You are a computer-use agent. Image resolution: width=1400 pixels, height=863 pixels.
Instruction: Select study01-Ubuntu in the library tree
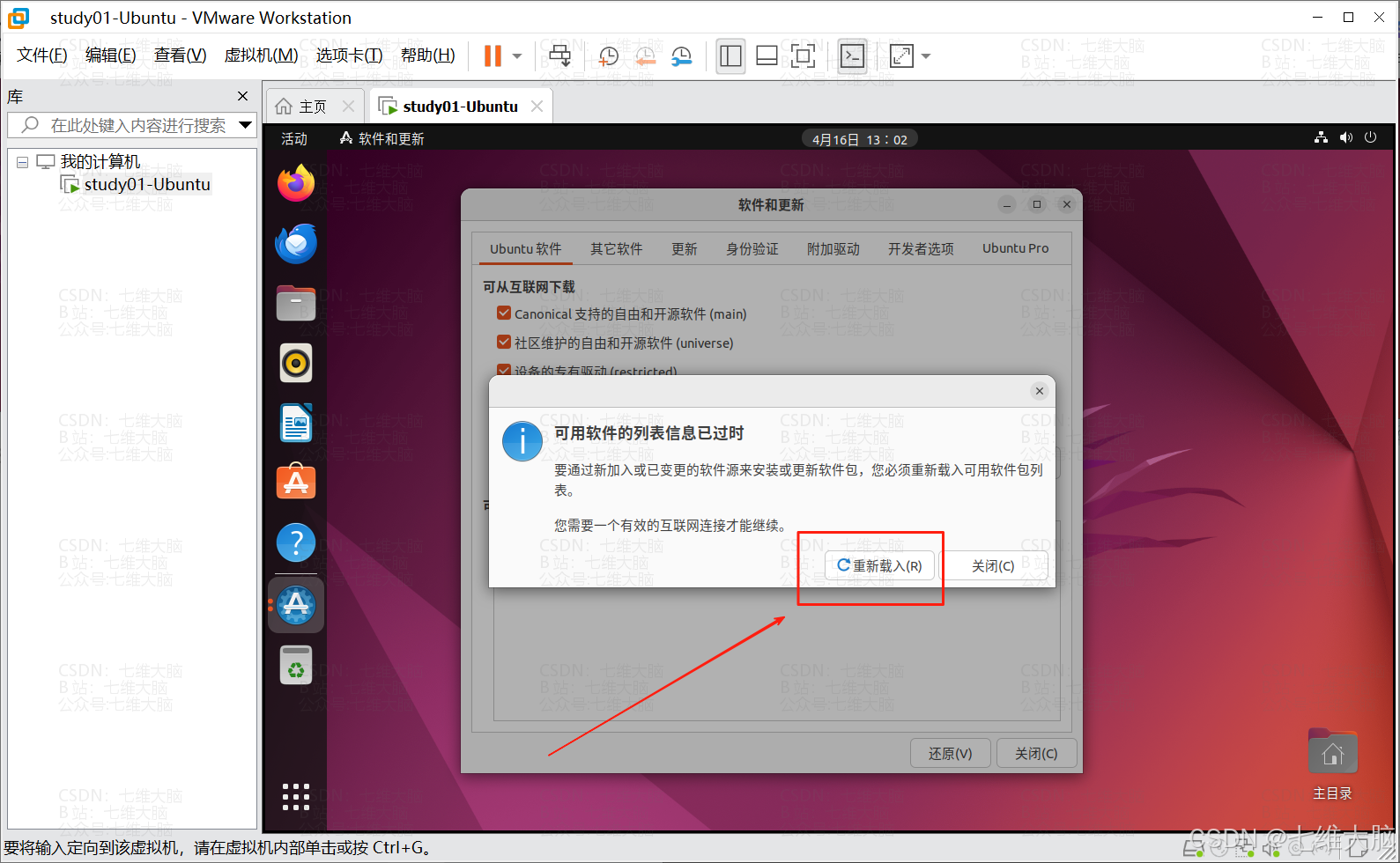147,184
